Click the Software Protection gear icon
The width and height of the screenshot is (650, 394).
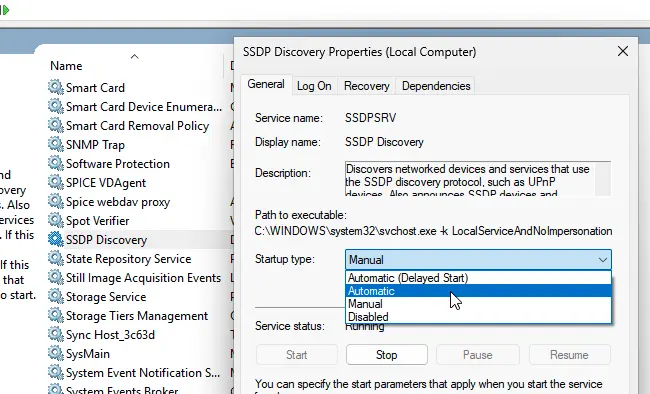pos(56,163)
